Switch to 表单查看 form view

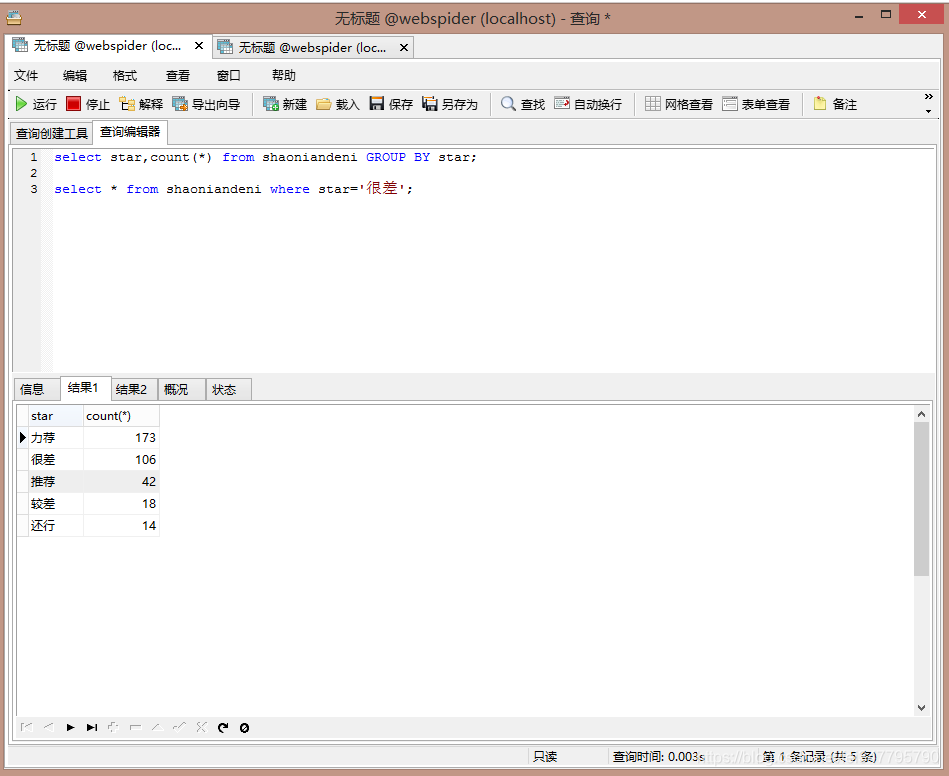pyautogui.click(x=756, y=104)
